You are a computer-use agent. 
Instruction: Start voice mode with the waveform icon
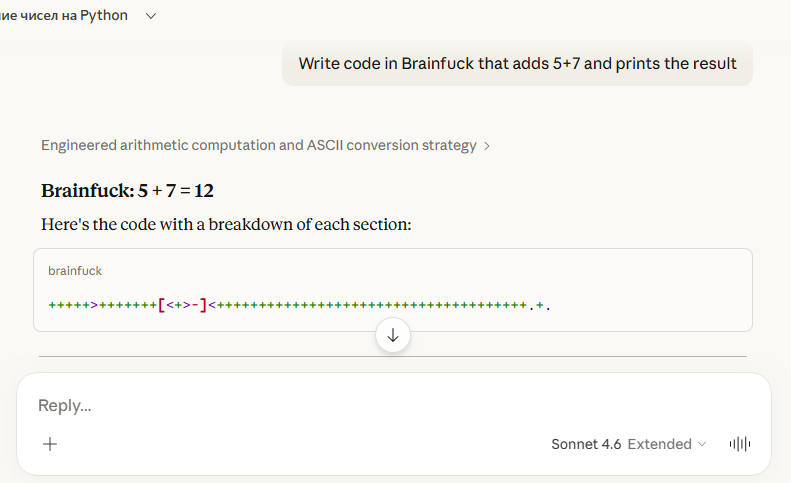(740, 444)
